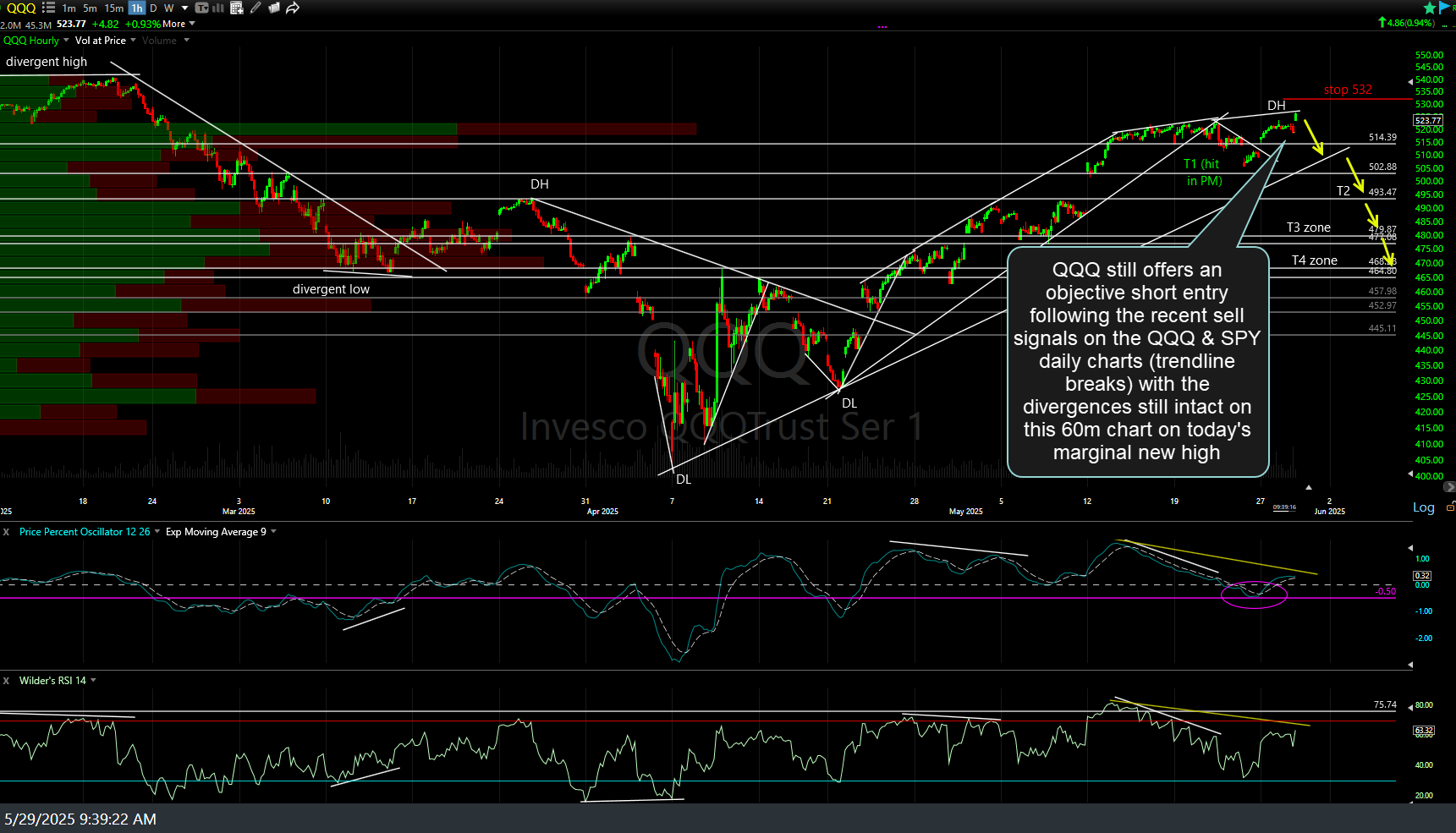The image size is (1456, 833).
Task: Close the Price Percent Oscillator panel
Action: 6,532
